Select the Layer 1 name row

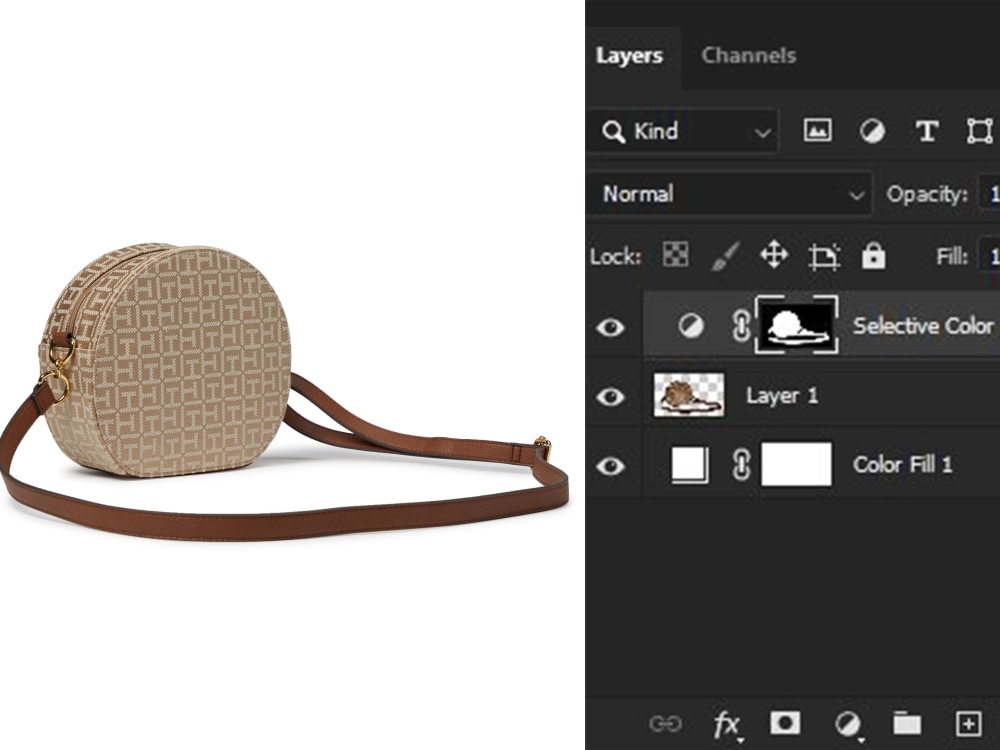point(781,396)
